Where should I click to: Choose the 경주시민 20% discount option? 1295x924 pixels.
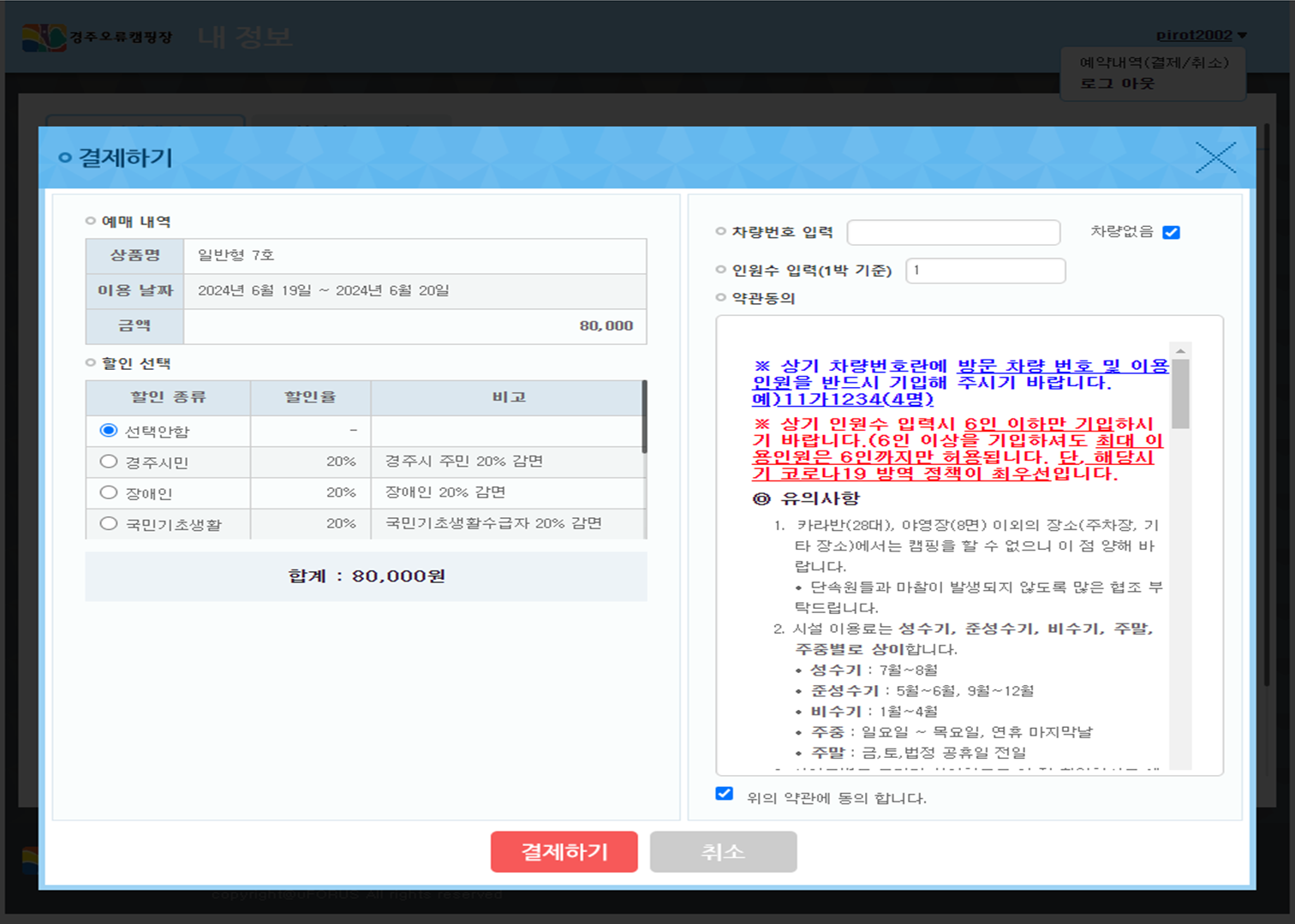pos(109,462)
